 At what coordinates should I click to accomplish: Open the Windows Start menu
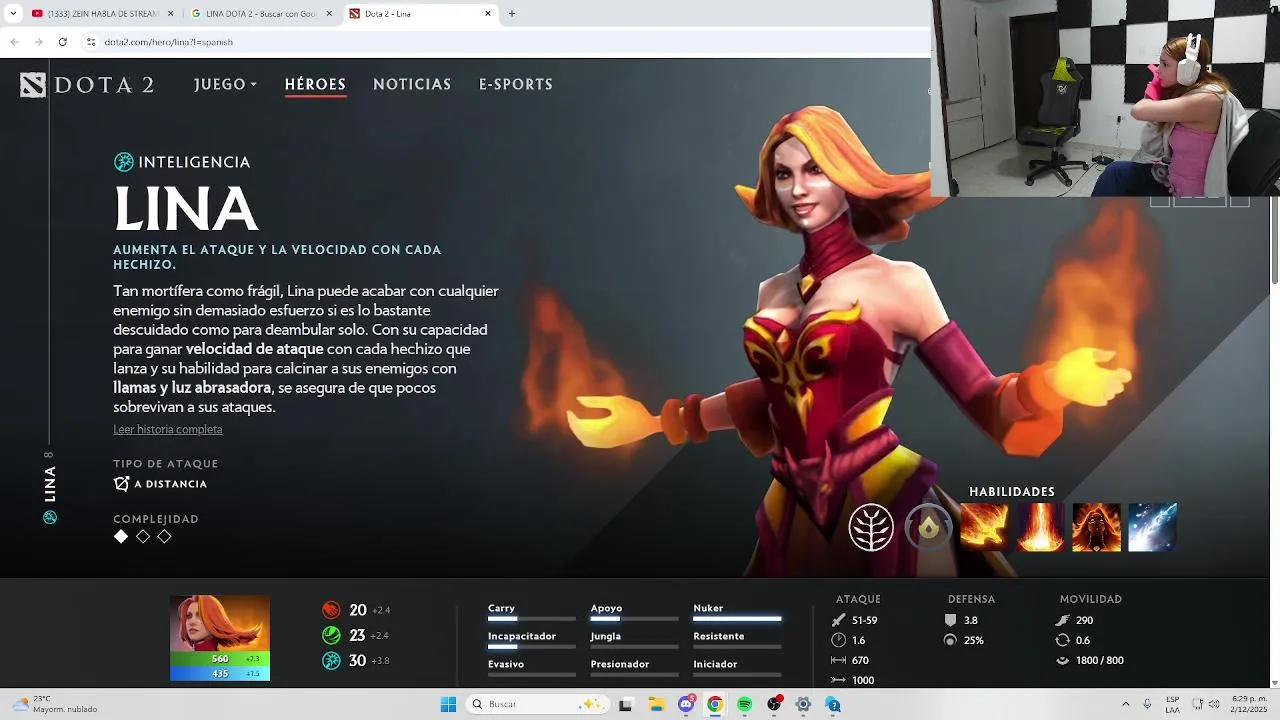click(x=449, y=704)
